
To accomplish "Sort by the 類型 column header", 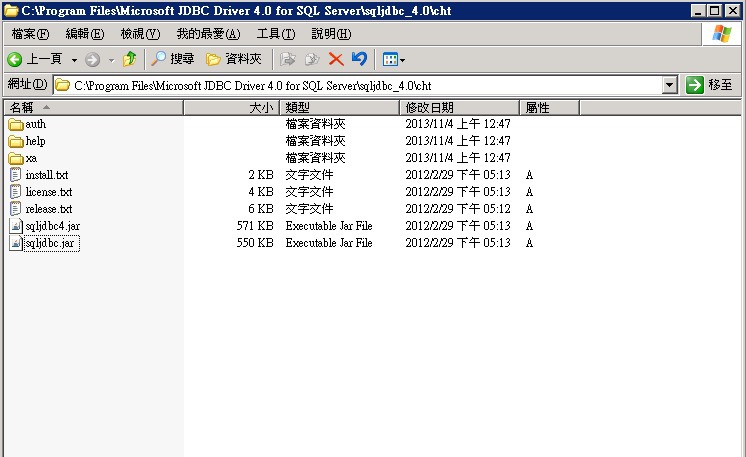I will 339,108.
